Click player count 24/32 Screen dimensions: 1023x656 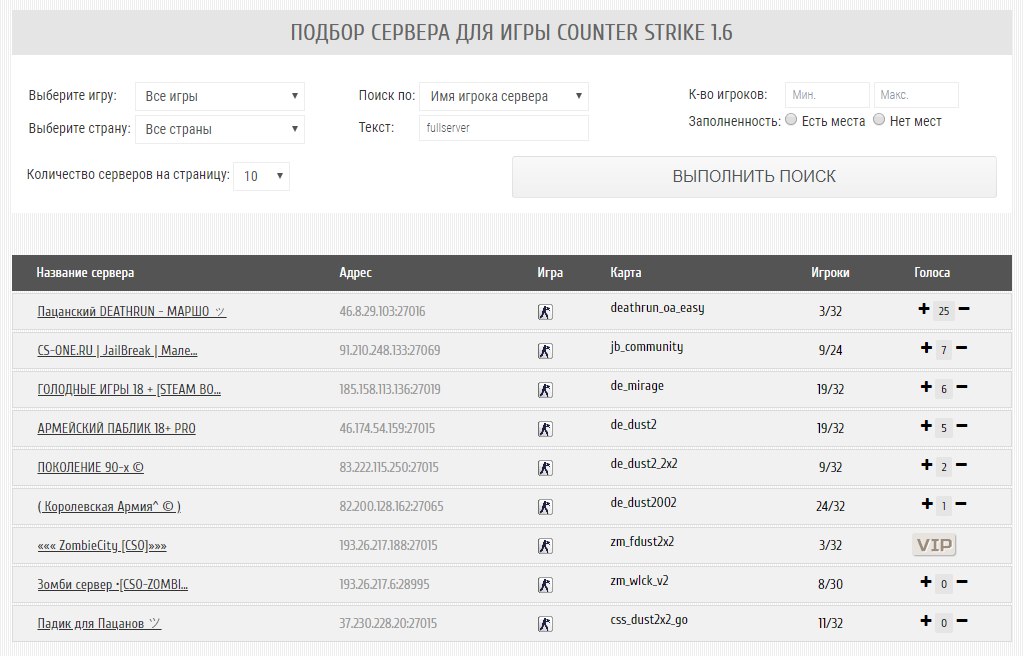coord(831,507)
